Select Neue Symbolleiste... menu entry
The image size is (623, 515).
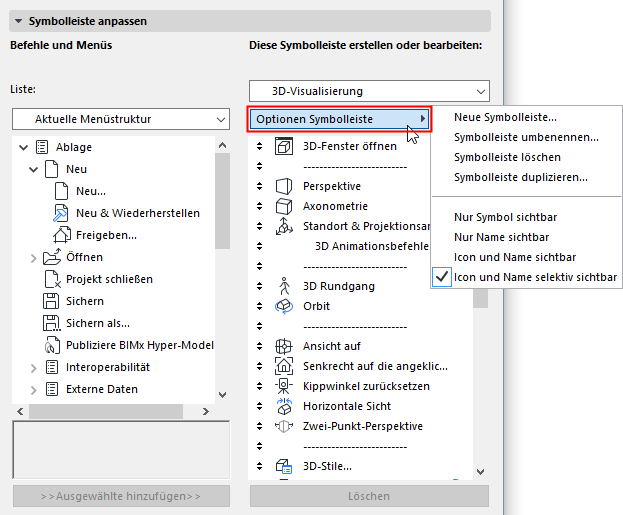pos(505,117)
